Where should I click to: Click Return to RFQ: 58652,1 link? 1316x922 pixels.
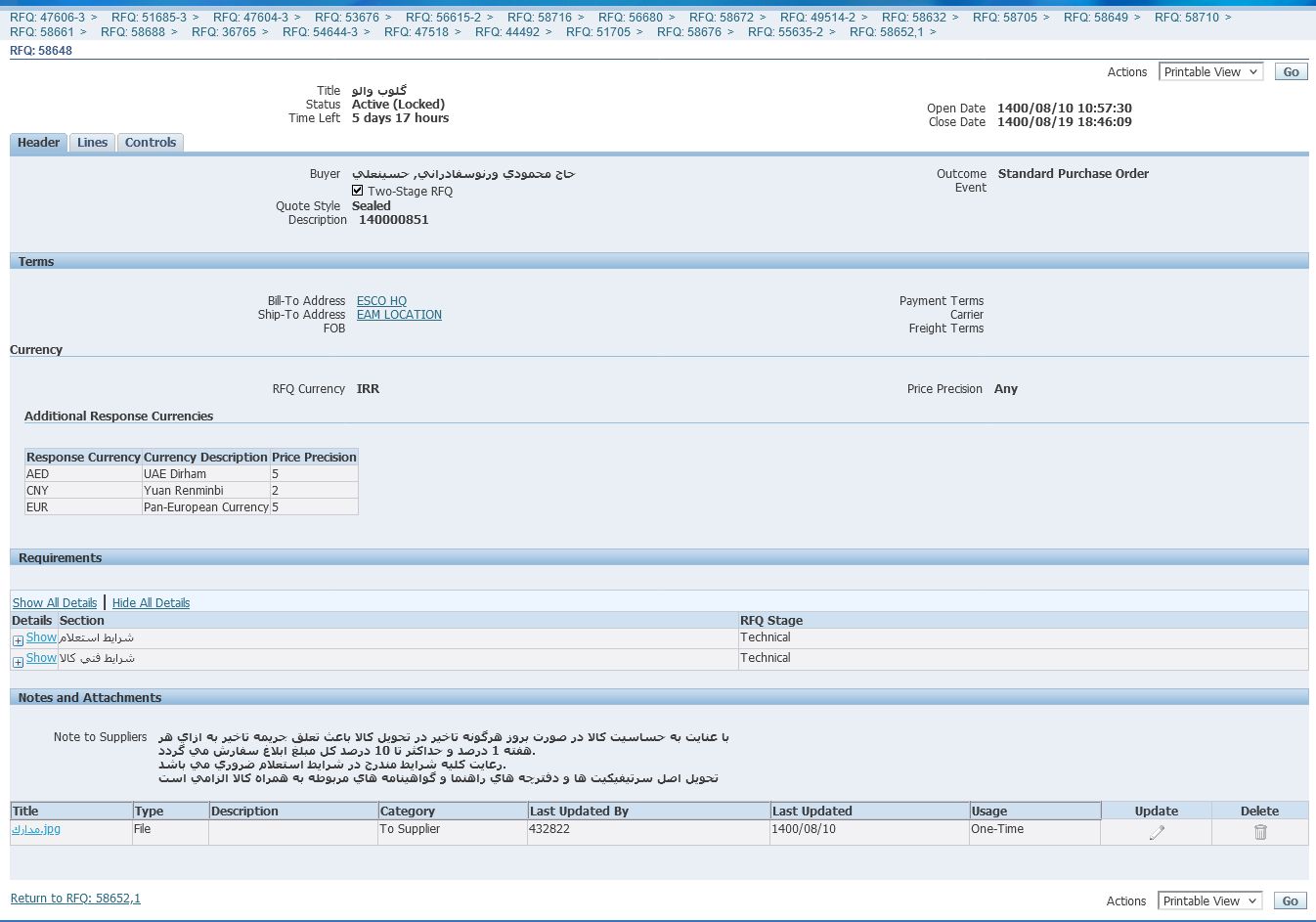pos(75,899)
